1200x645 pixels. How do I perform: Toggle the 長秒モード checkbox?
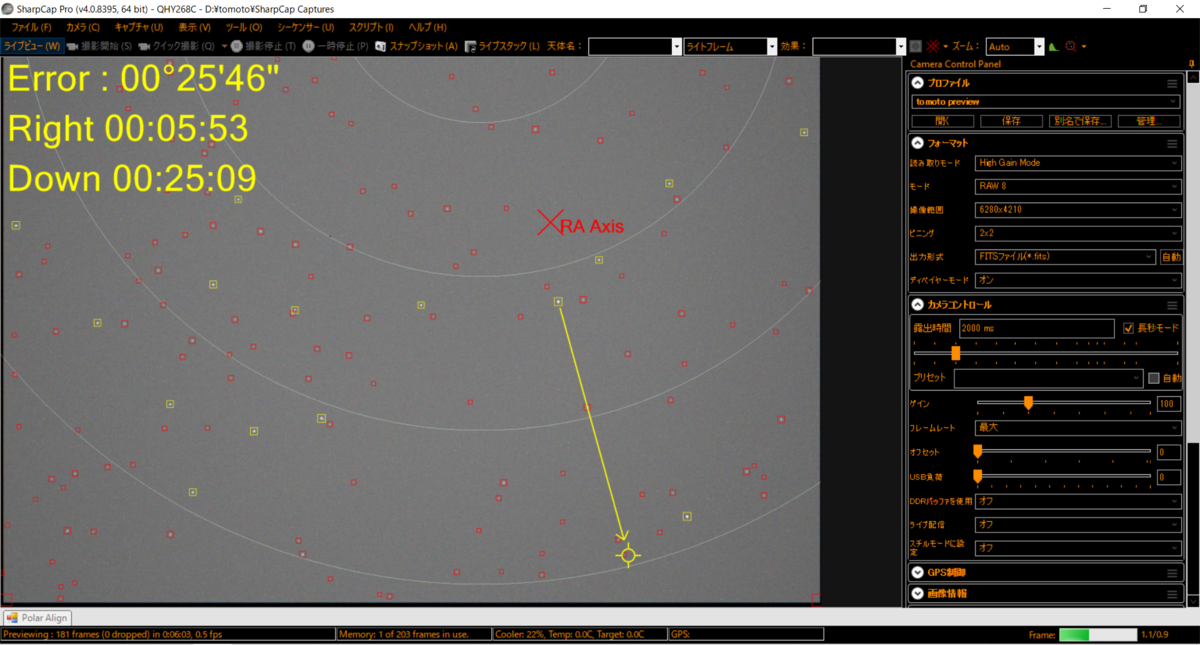(x=1128, y=328)
